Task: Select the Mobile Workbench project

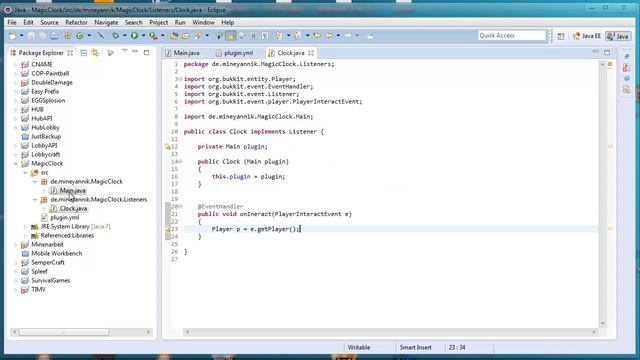Action: click(x=56, y=253)
